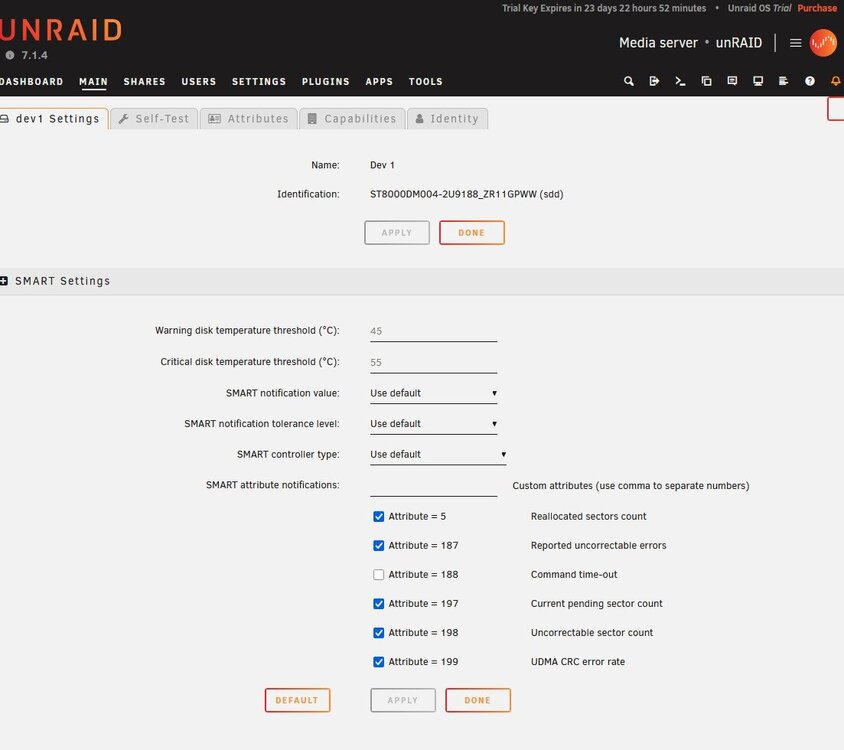Open the Shares menu

pyautogui.click(x=144, y=82)
